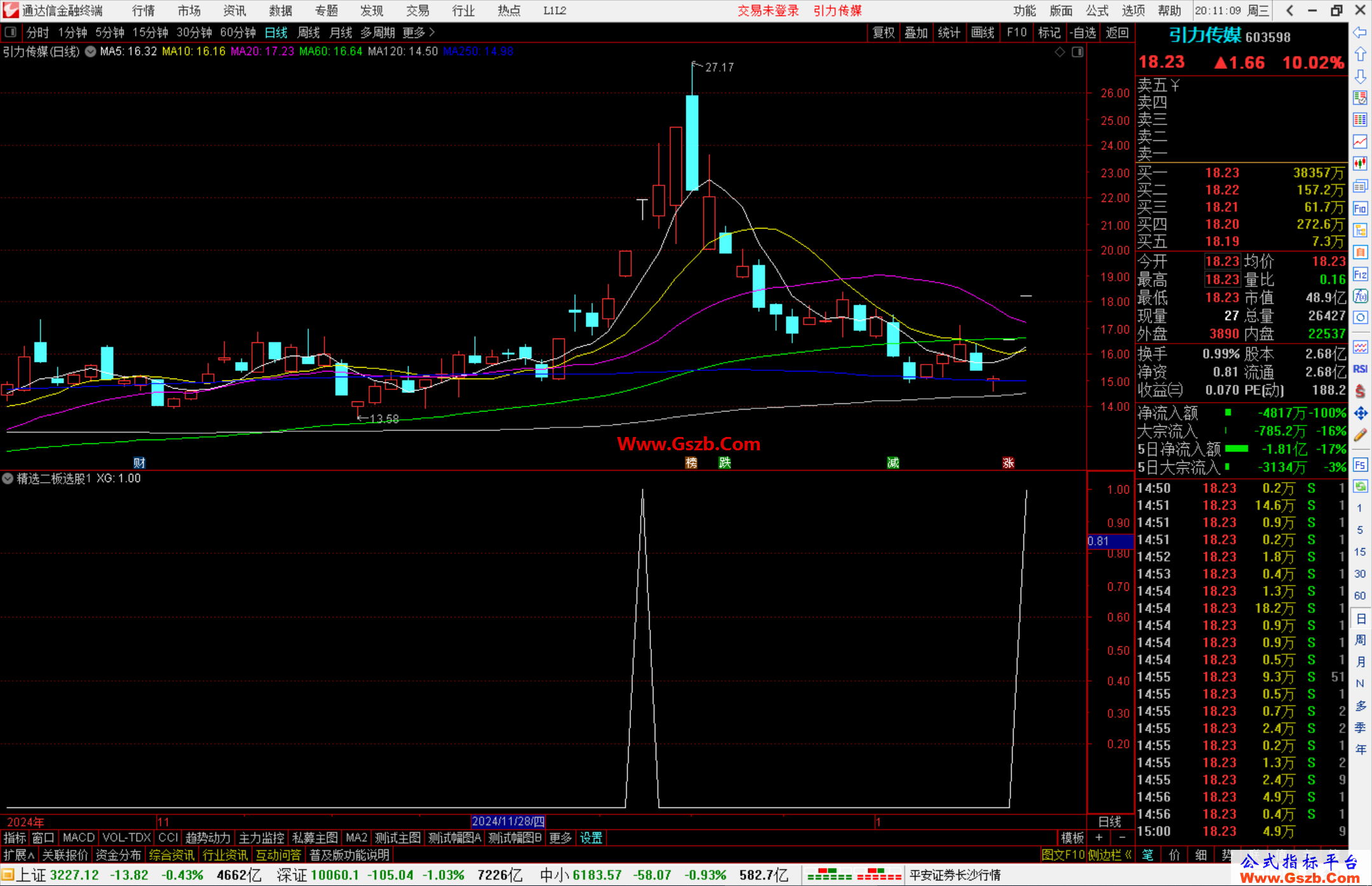This screenshot has width=1372, height=886.
Task: Open the red trend line chart icon
Action: [x=1360, y=142]
